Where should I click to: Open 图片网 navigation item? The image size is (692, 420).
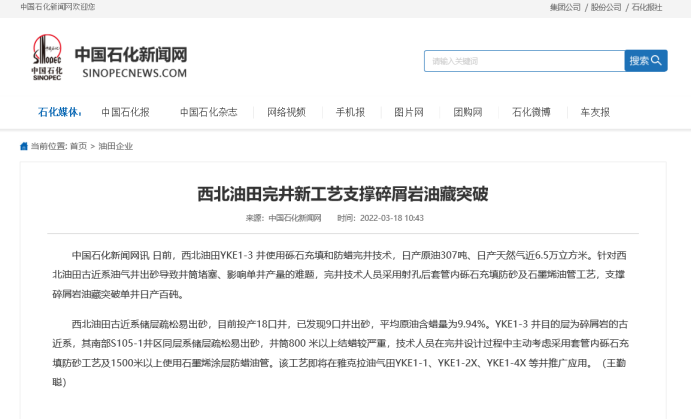tap(409, 112)
